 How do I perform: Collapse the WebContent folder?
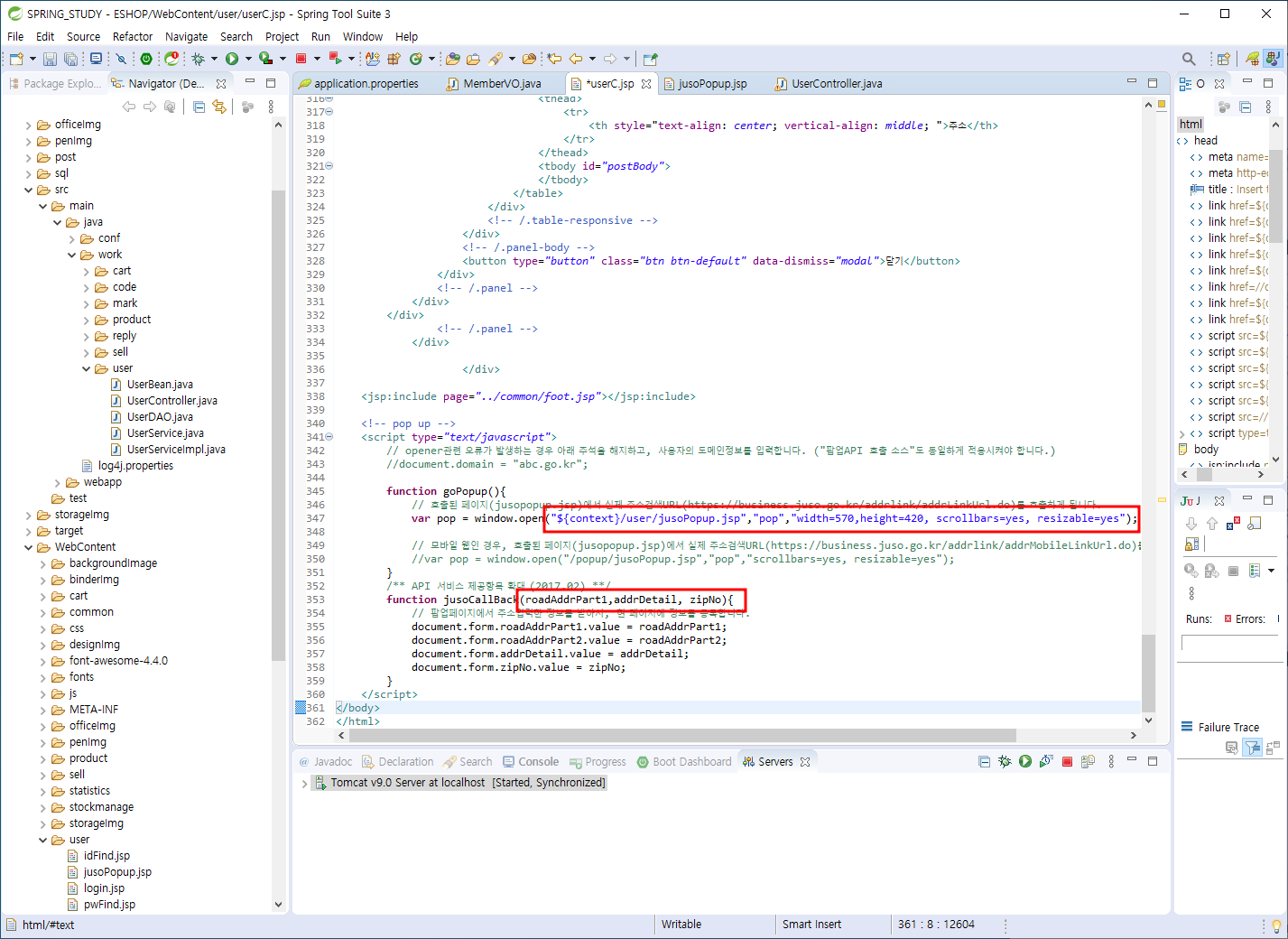tap(29, 547)
